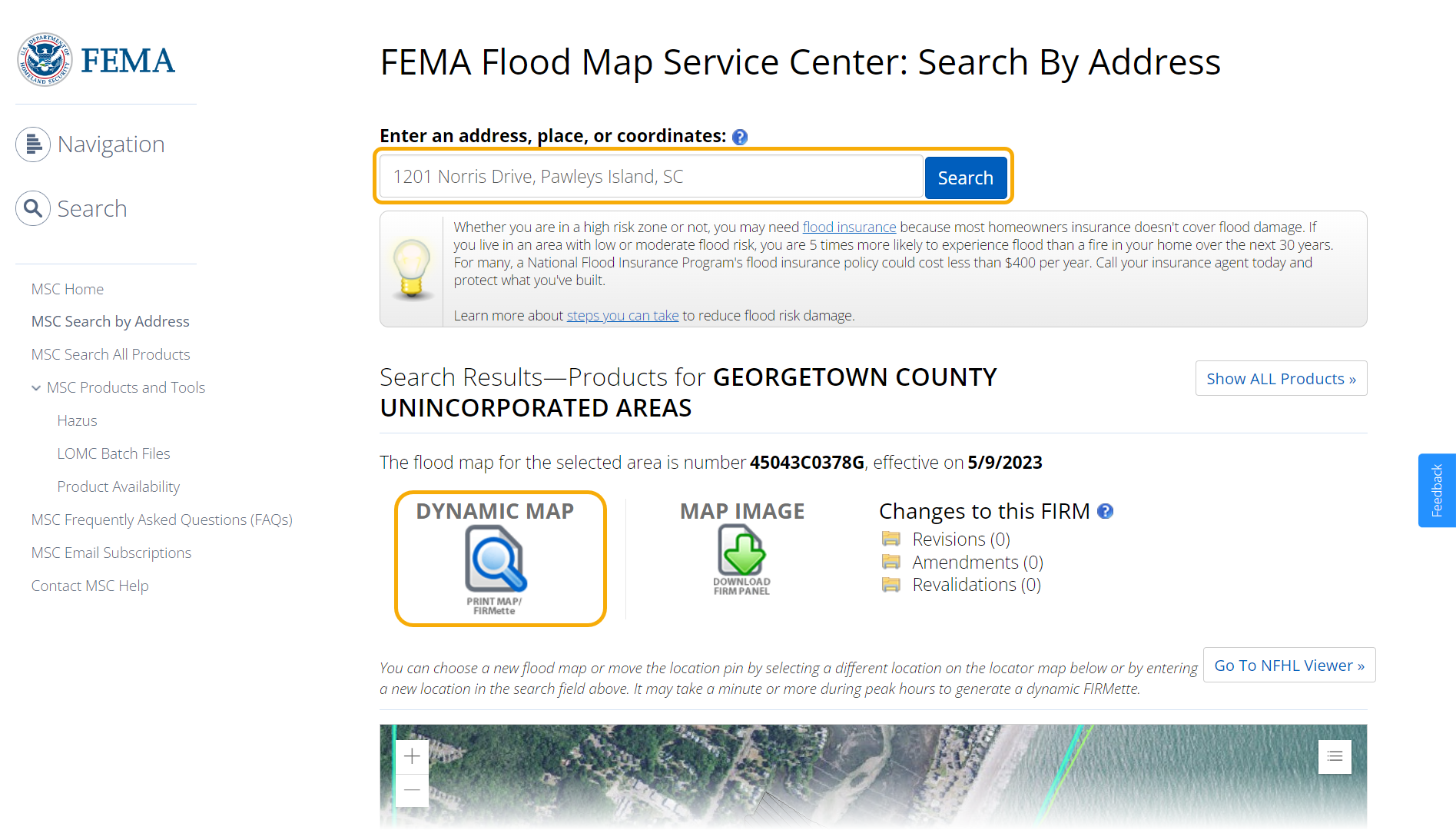Collapse MSC Products and Tools section

36,388
